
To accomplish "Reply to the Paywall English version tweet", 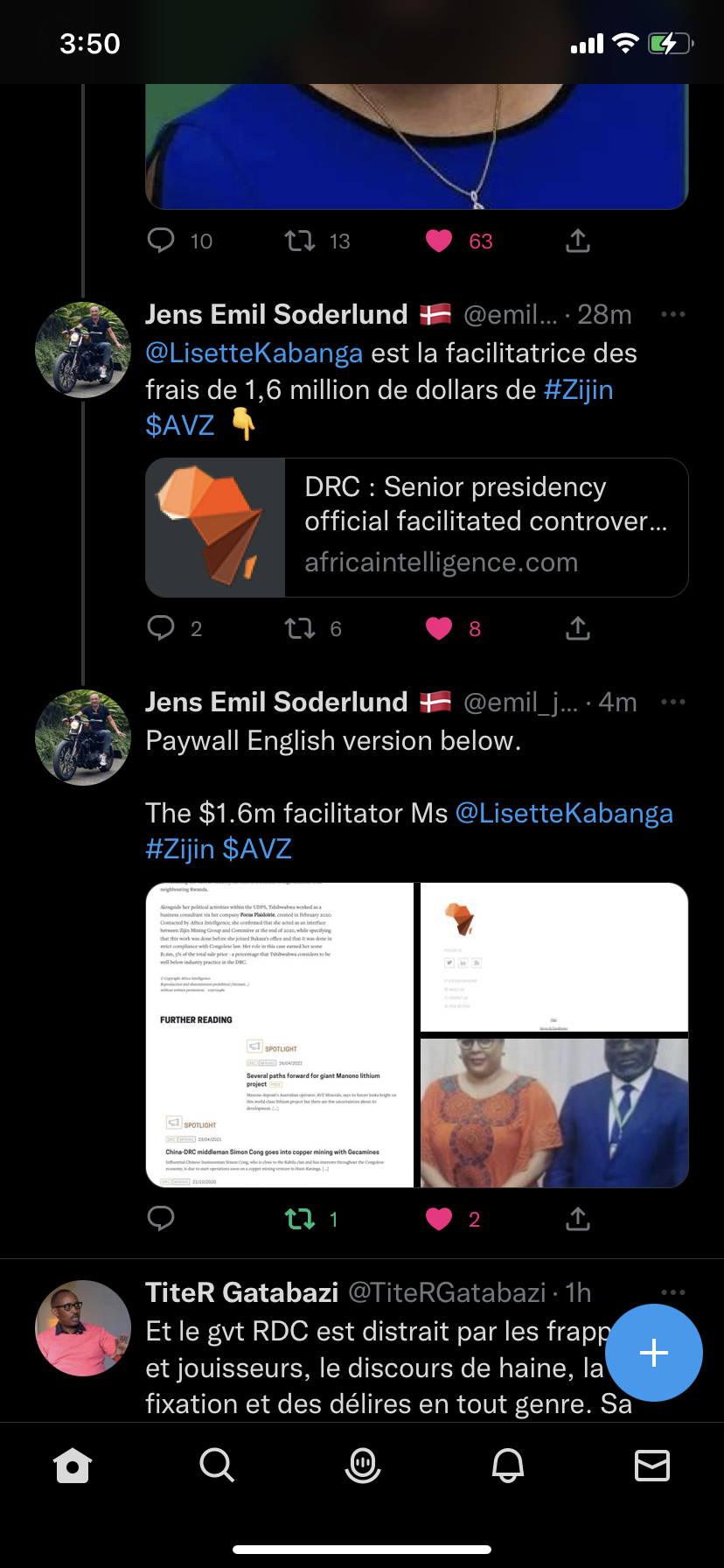I will [x=161, y=1219].
